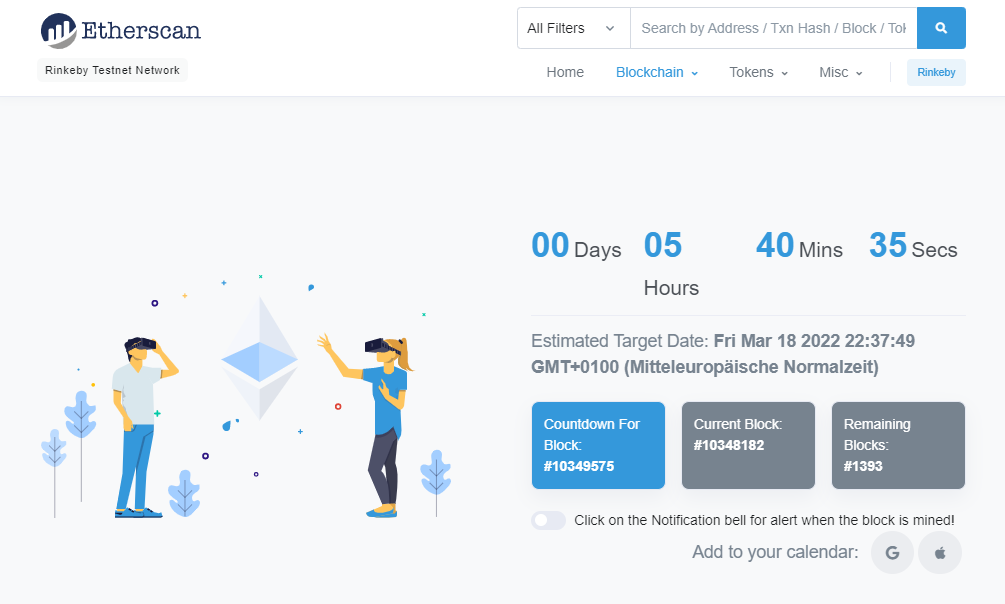
Task: Click the Ethereum VR illustration
Action: pyautogui.click(x=247, y=396)
